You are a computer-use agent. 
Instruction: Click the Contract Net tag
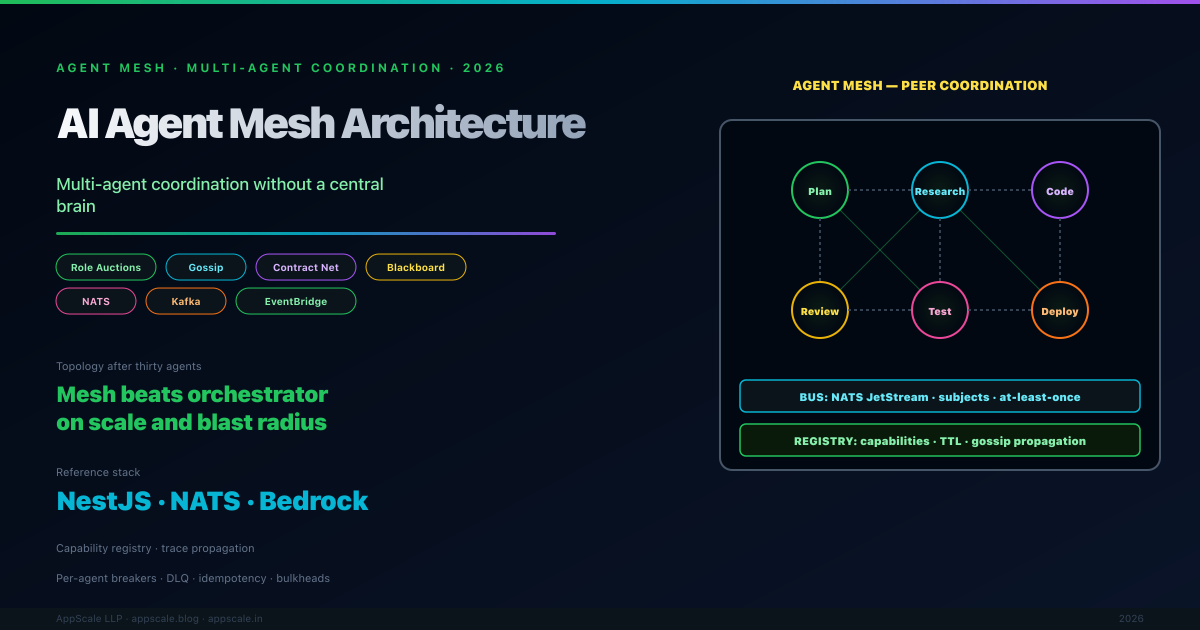click(x=306, y=267)
